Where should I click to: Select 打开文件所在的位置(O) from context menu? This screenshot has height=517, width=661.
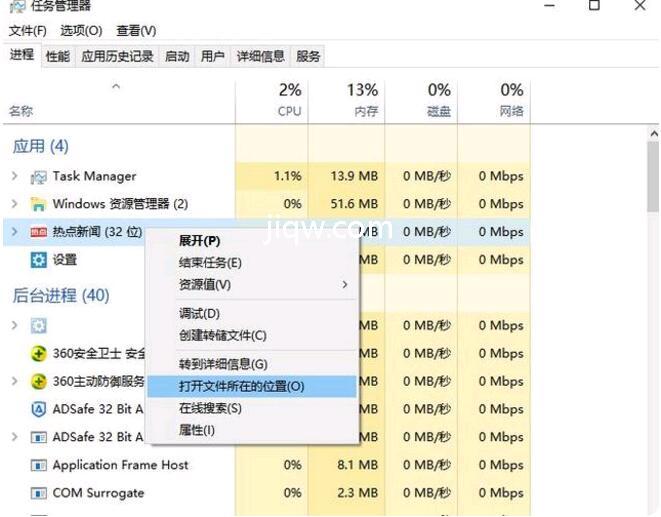coord(241,386)
